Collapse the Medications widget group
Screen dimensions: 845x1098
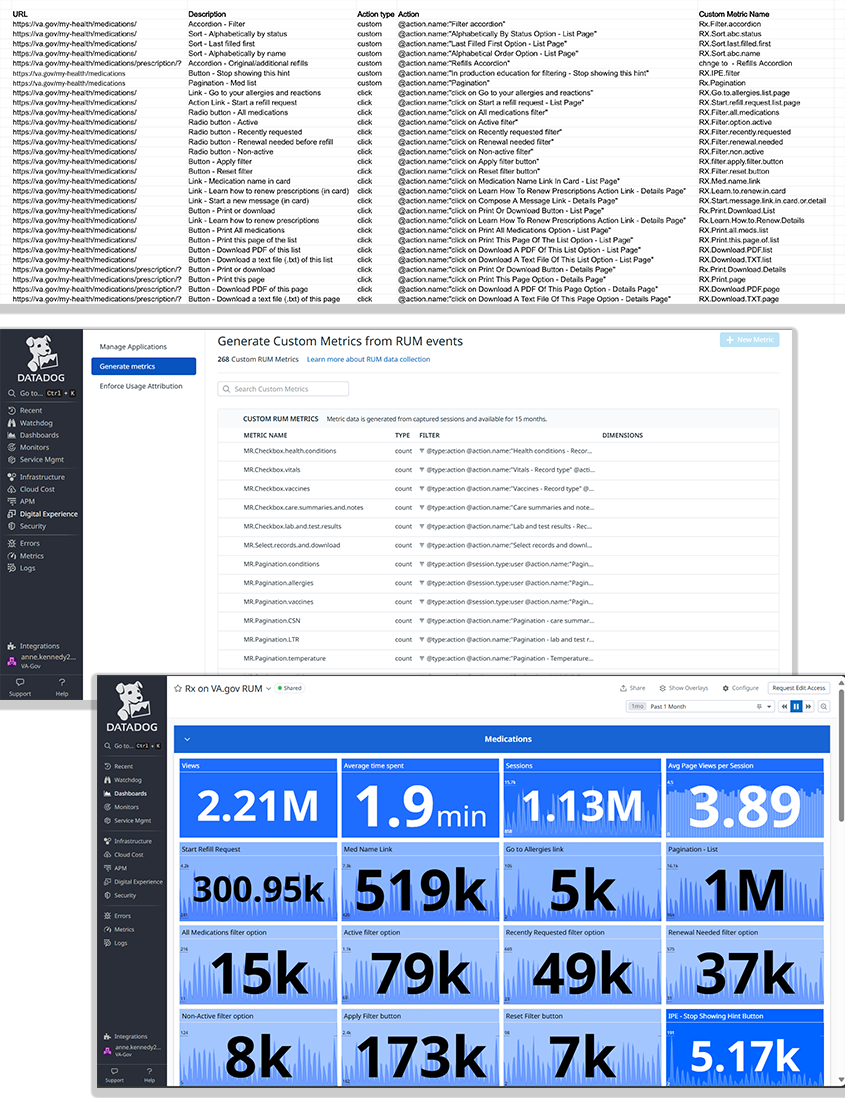(x=187, y=739)
